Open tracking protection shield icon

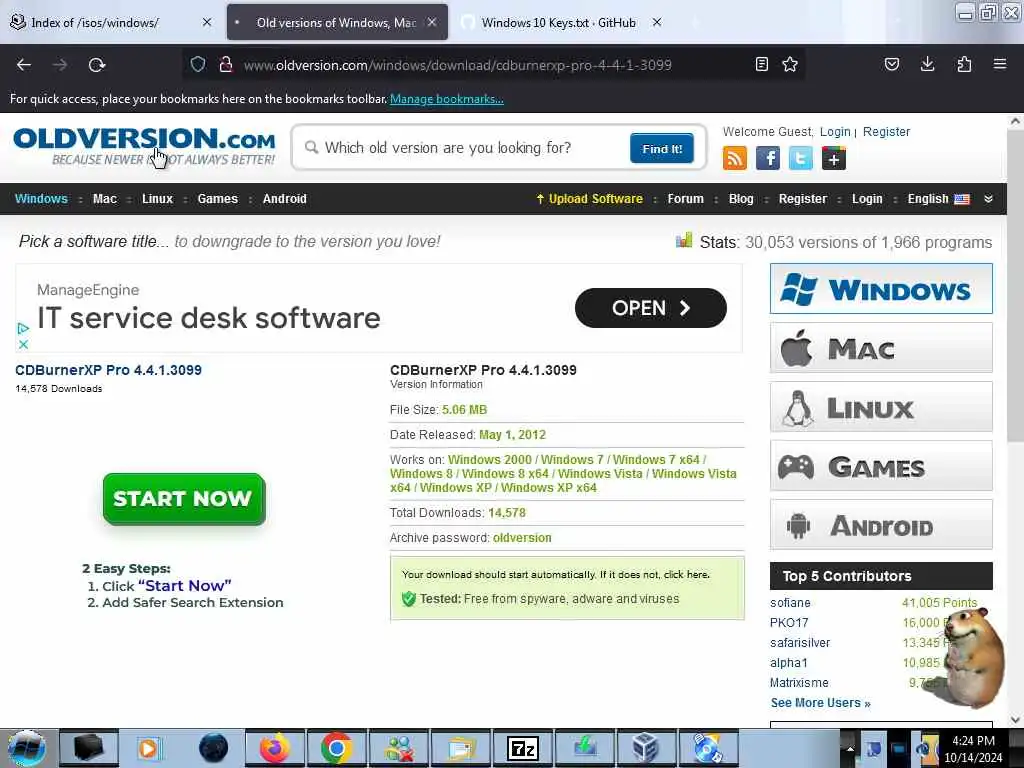[198, 65]
